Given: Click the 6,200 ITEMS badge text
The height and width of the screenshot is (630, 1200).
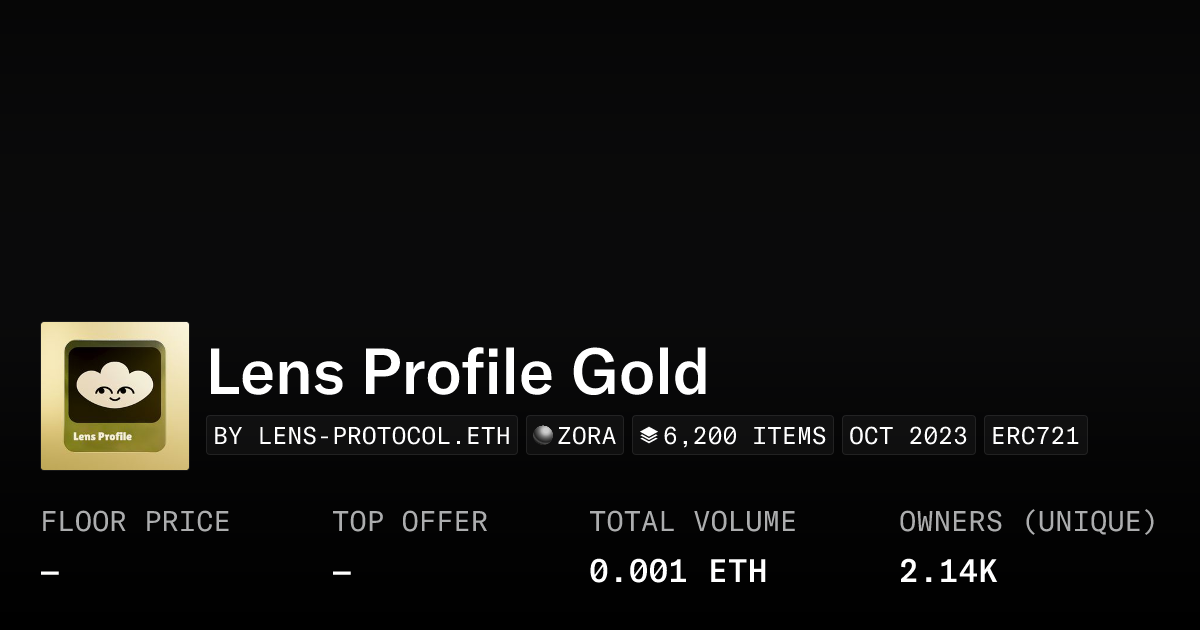Looking at the screenshot, I should tap(744, 436).
